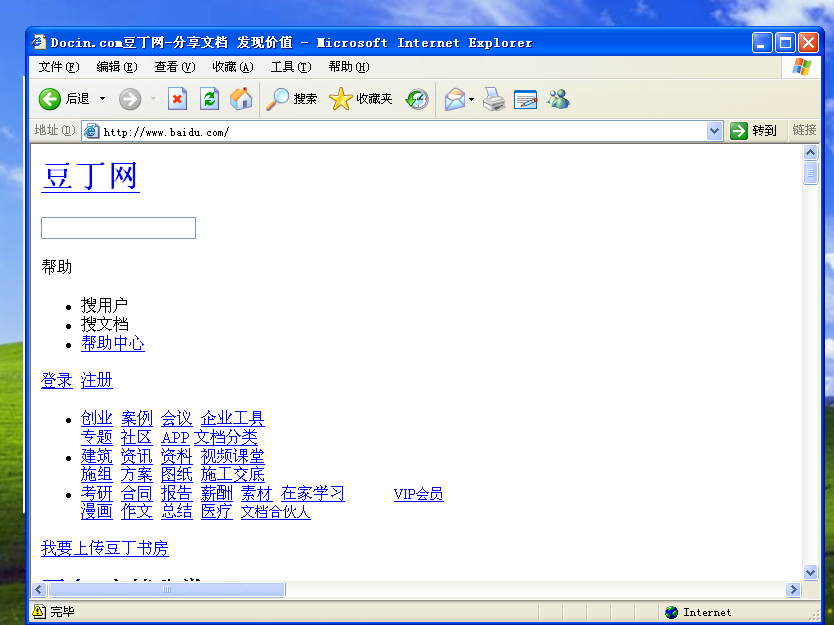Viewport: 834px width, 625px height.
Task: Open the 文档分类 link
Action: click(226, 437)
